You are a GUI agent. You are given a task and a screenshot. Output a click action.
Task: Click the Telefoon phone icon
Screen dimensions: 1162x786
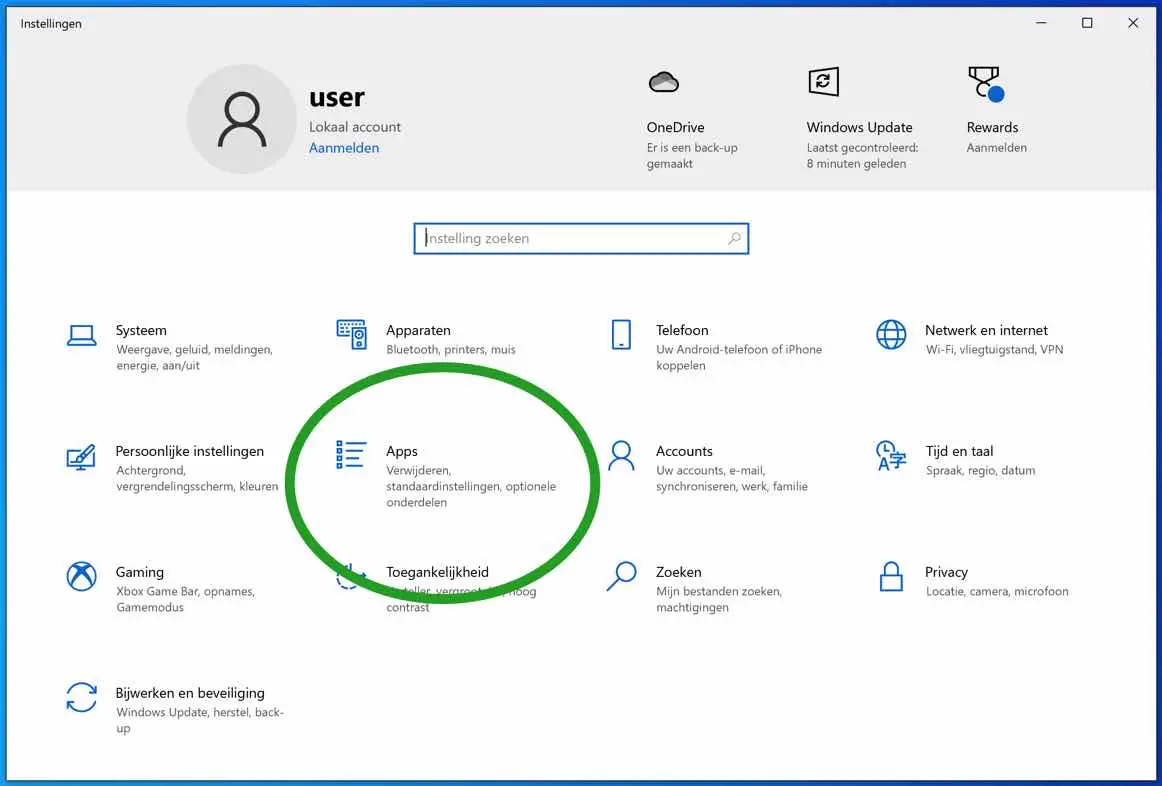[x=621, y=335]
